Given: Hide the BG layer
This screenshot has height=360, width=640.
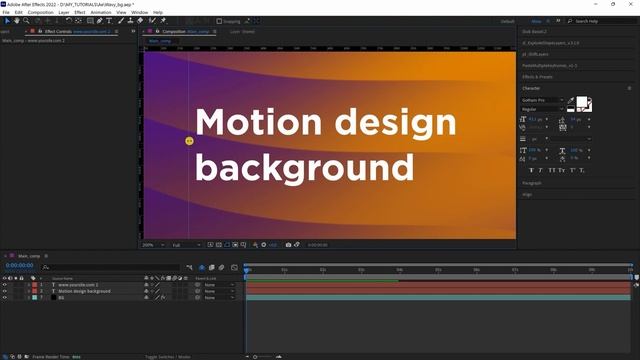Looking at the screenshot, I should [x=4, y=298].
